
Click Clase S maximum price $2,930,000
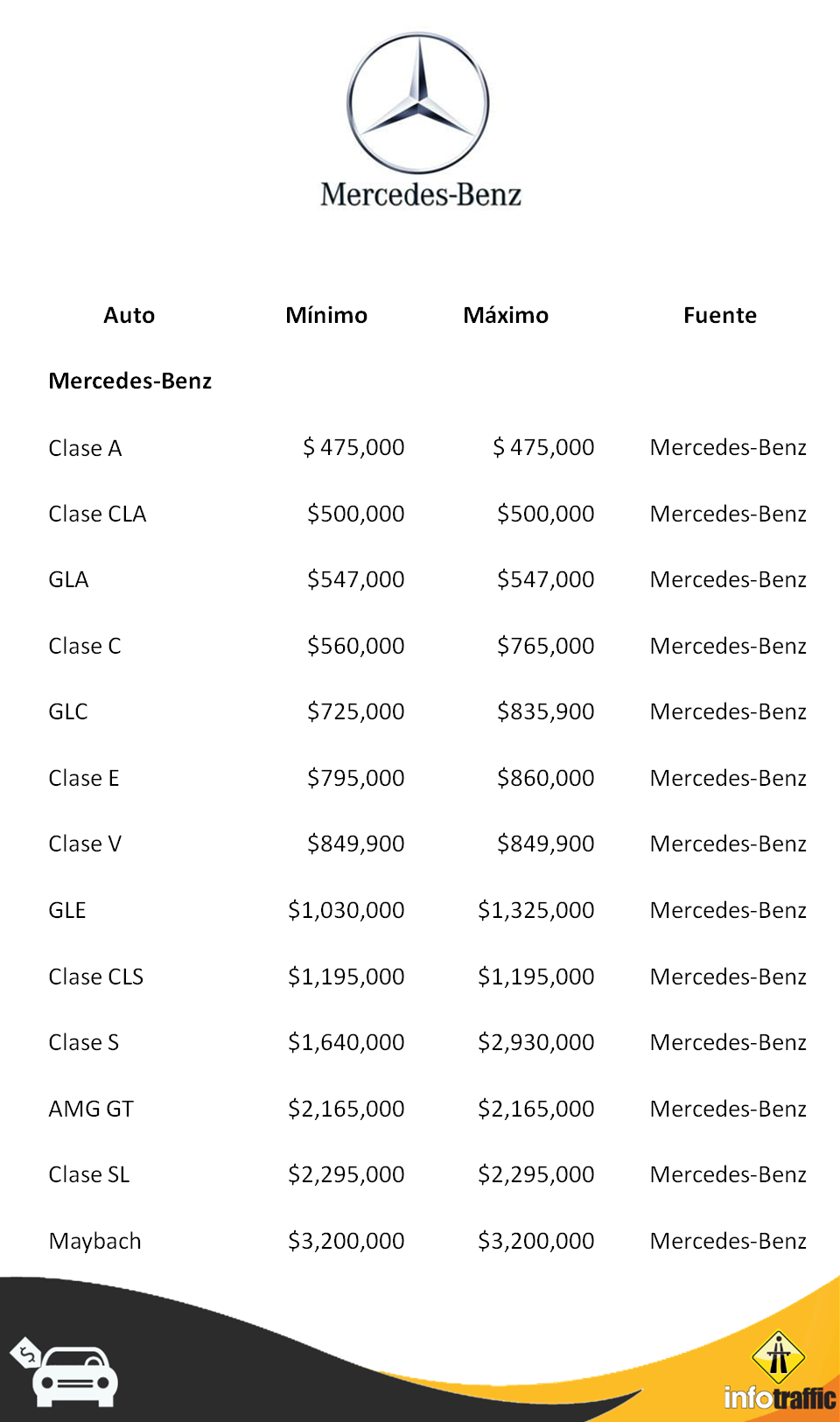[x=535, y=1042]
